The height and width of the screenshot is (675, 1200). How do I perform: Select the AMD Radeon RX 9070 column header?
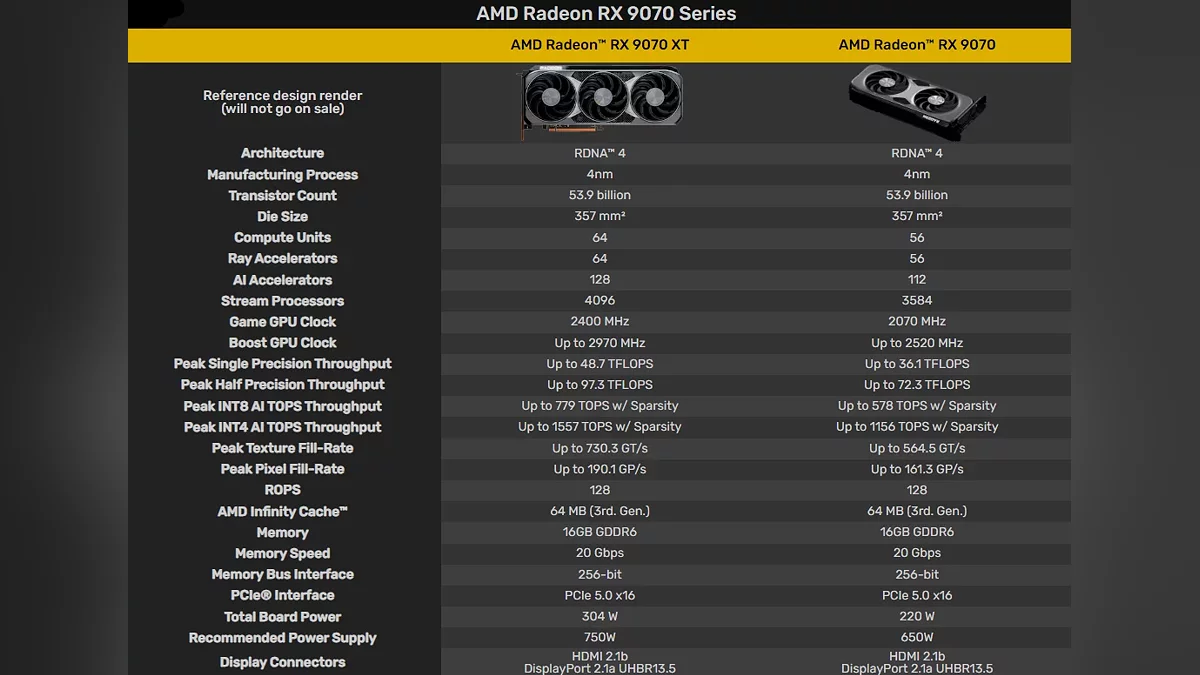click(917, 45)
